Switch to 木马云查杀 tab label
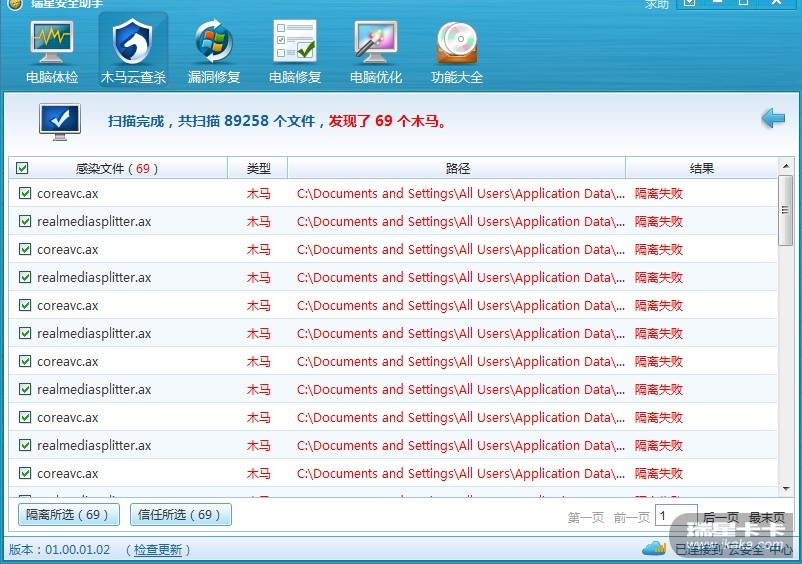802x564 pixels. (133, 77)
